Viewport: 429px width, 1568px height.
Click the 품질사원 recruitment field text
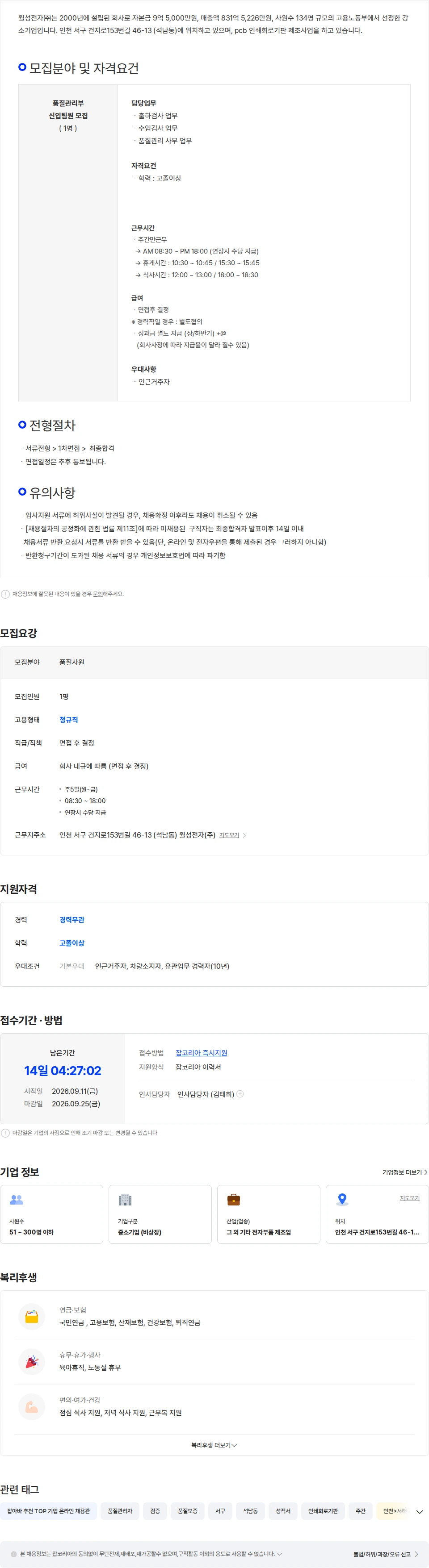coord(72,662)
